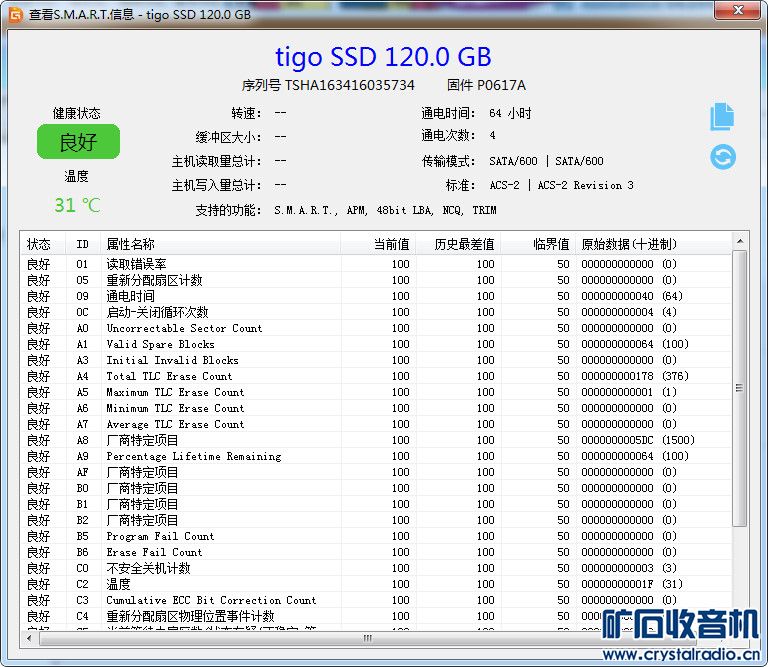Image resolution: width=768 pixels, height=667 pixels.
Task: Click the SATA/600 | SATA/600 transfer mode value
Action: tap(546, 161)
